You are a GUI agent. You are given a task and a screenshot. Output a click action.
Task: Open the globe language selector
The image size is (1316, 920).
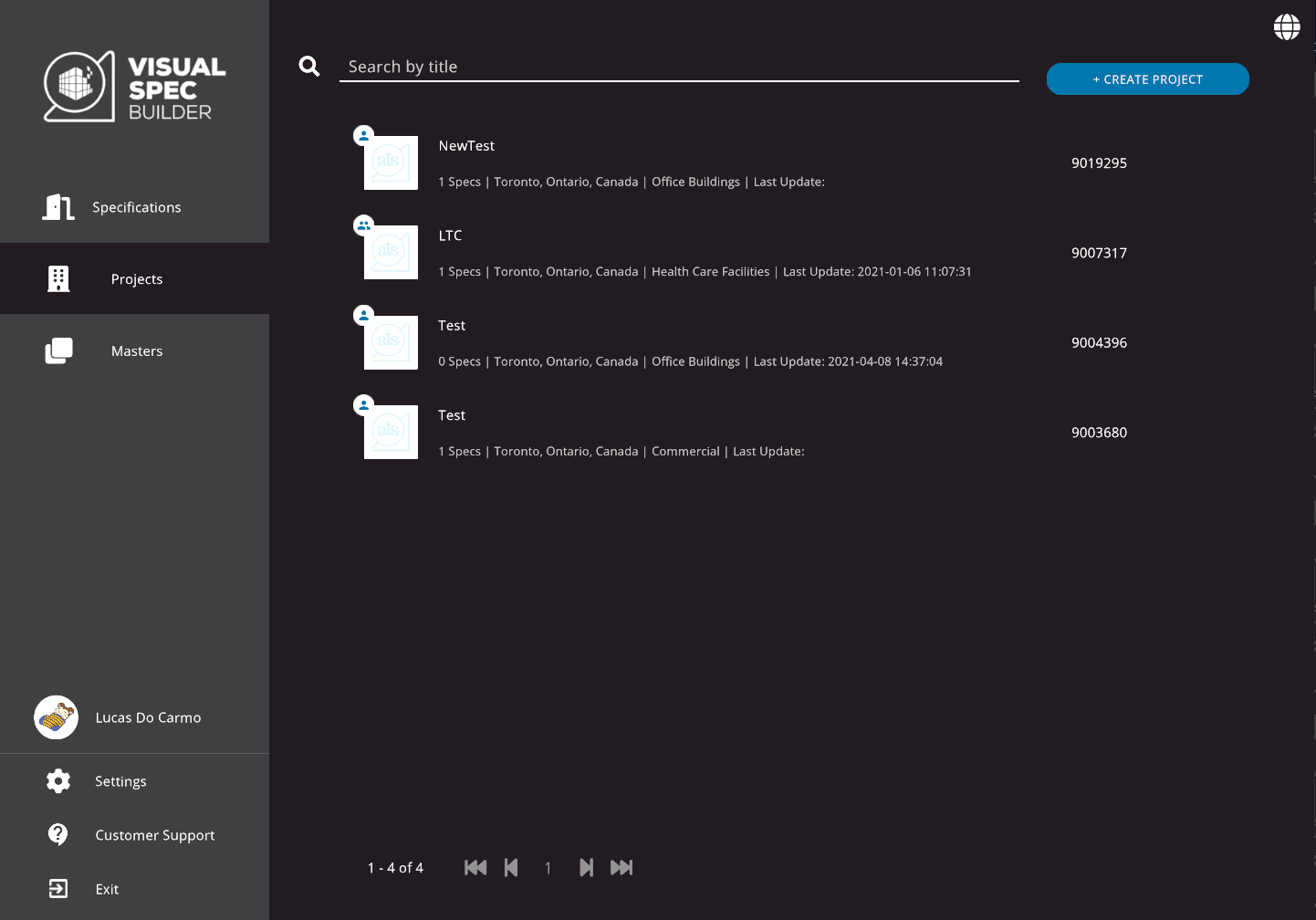[x=1287, y=27]
